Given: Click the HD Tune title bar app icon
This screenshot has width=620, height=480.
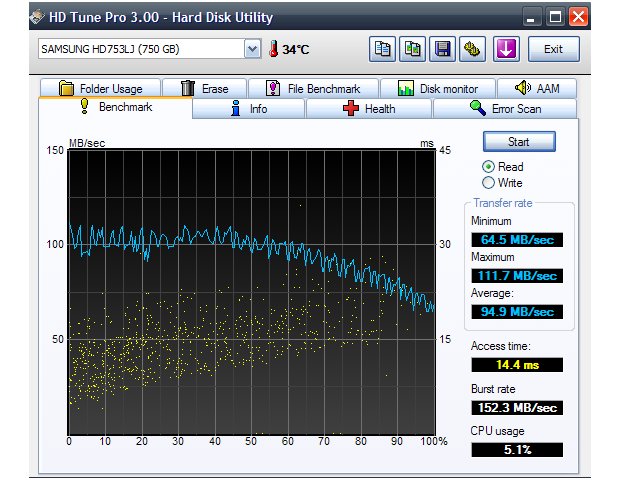Looking at the screenshot, I should pyautogui.click(x=37, y=17).
